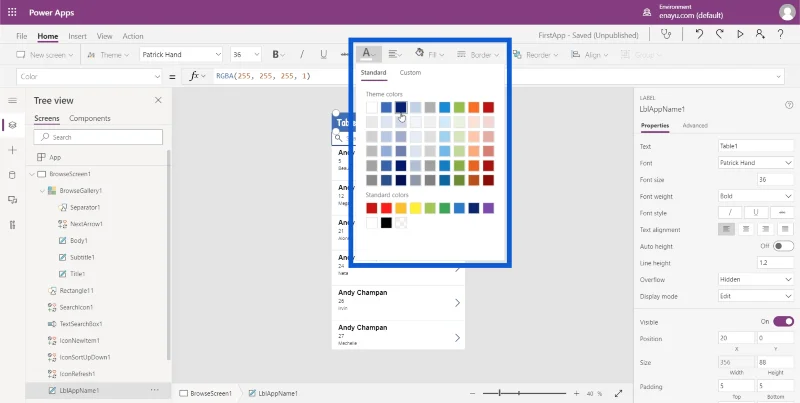
Task: Toggle underline formatting in the toolbar
Action: click(x=323, y=55)
